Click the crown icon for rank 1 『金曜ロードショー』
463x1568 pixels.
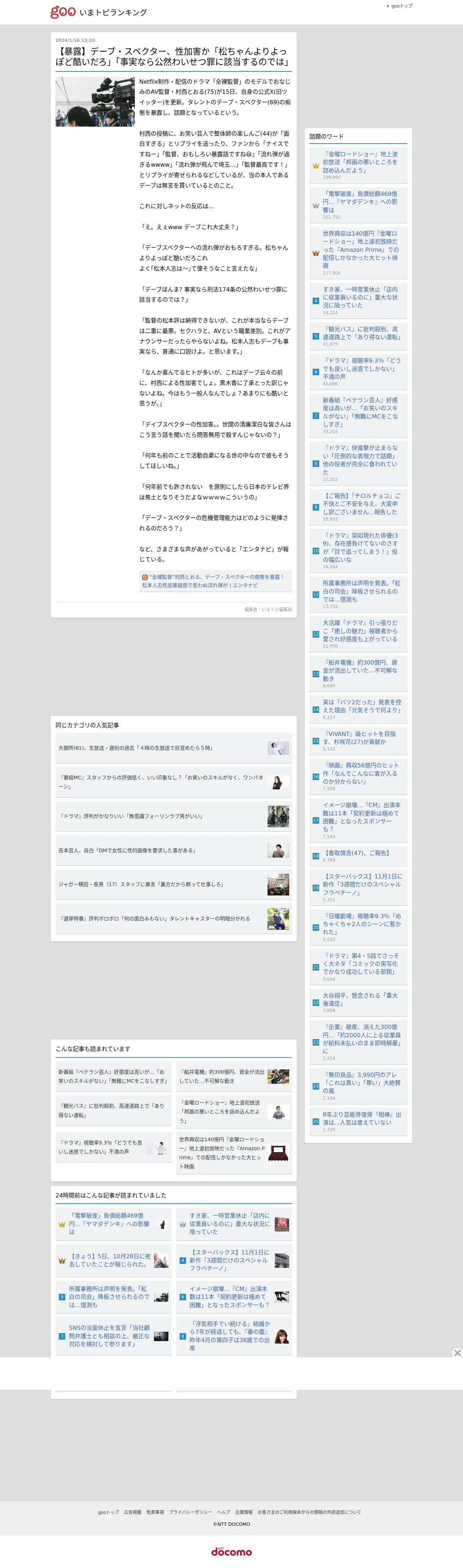coord(316,166)
